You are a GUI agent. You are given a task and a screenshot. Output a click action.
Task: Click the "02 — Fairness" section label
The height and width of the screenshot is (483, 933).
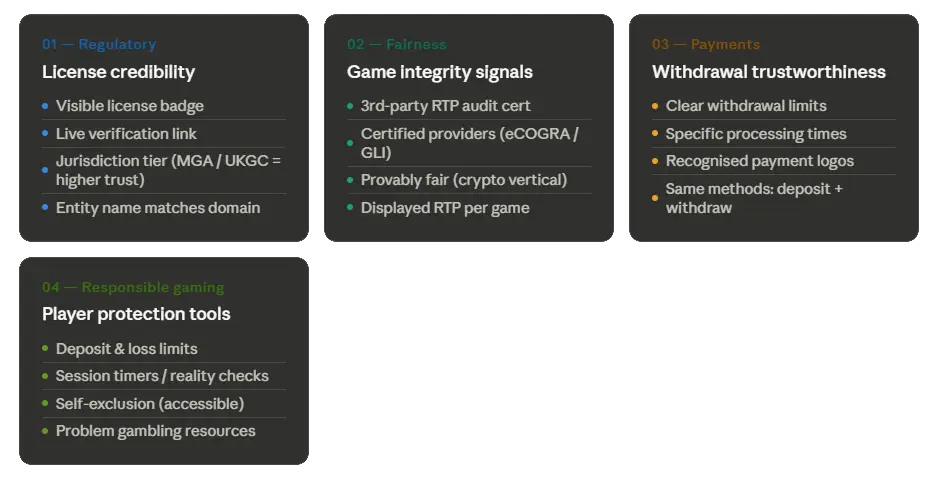(x=396, y=44)
